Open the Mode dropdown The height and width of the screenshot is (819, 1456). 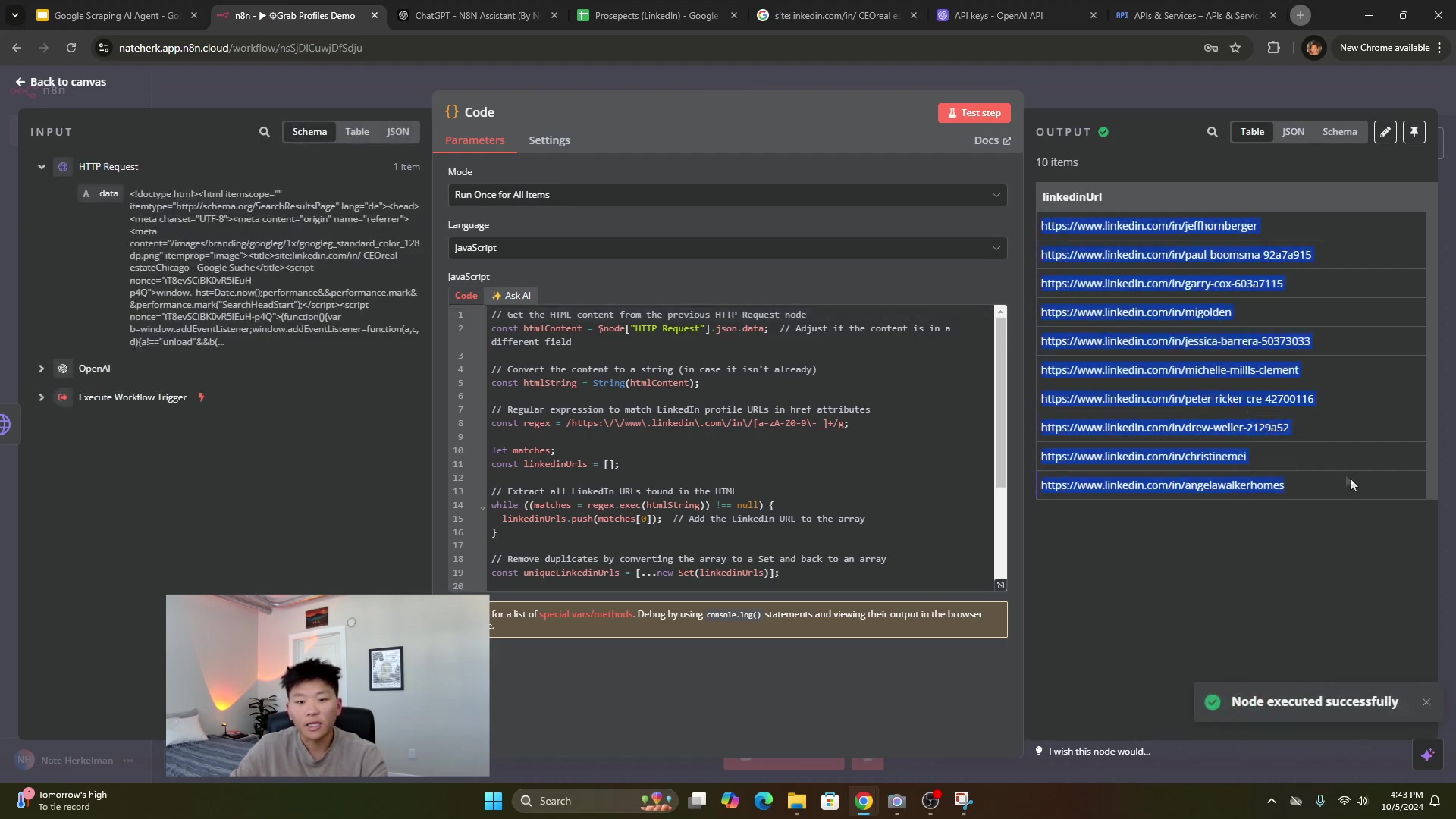click(727, 195)
